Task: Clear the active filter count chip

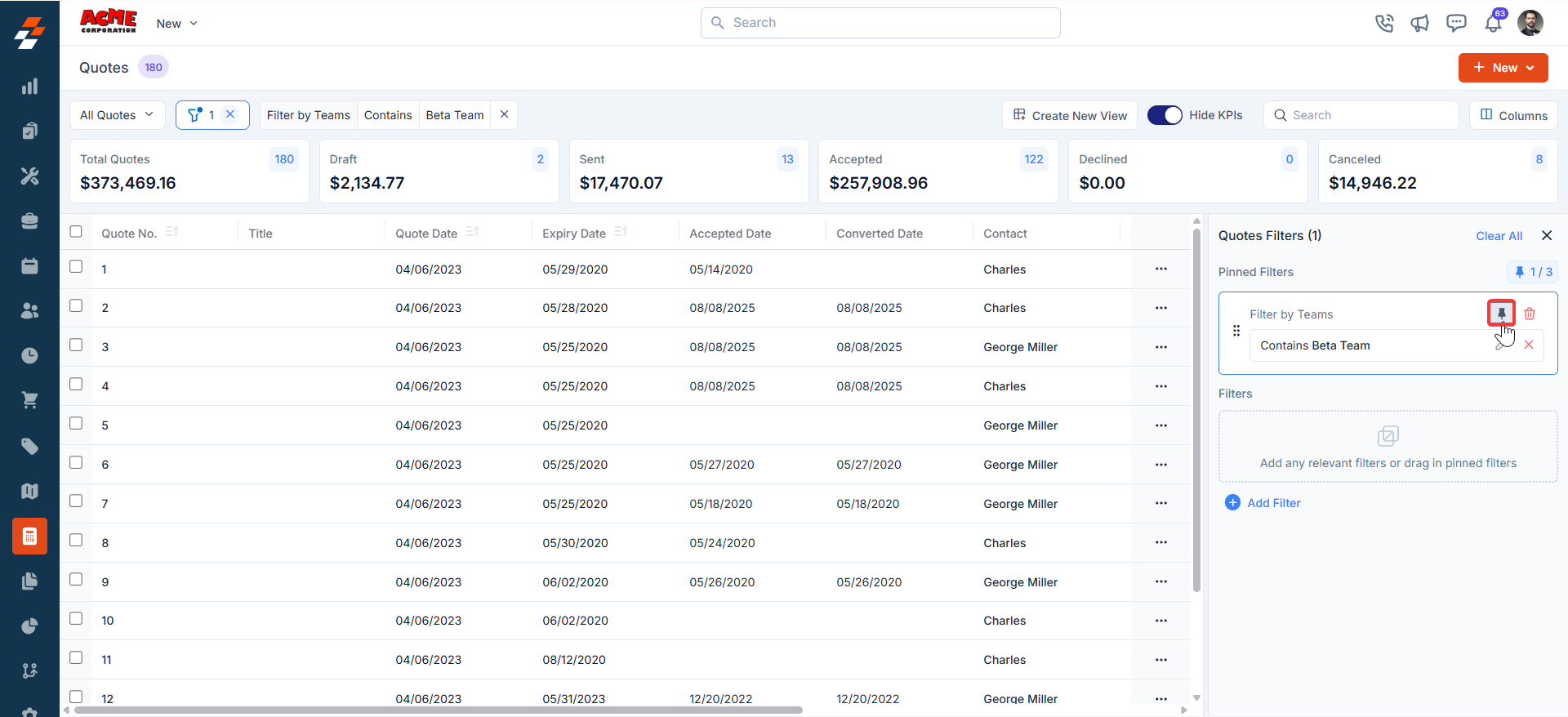Action: pos(230,114)
